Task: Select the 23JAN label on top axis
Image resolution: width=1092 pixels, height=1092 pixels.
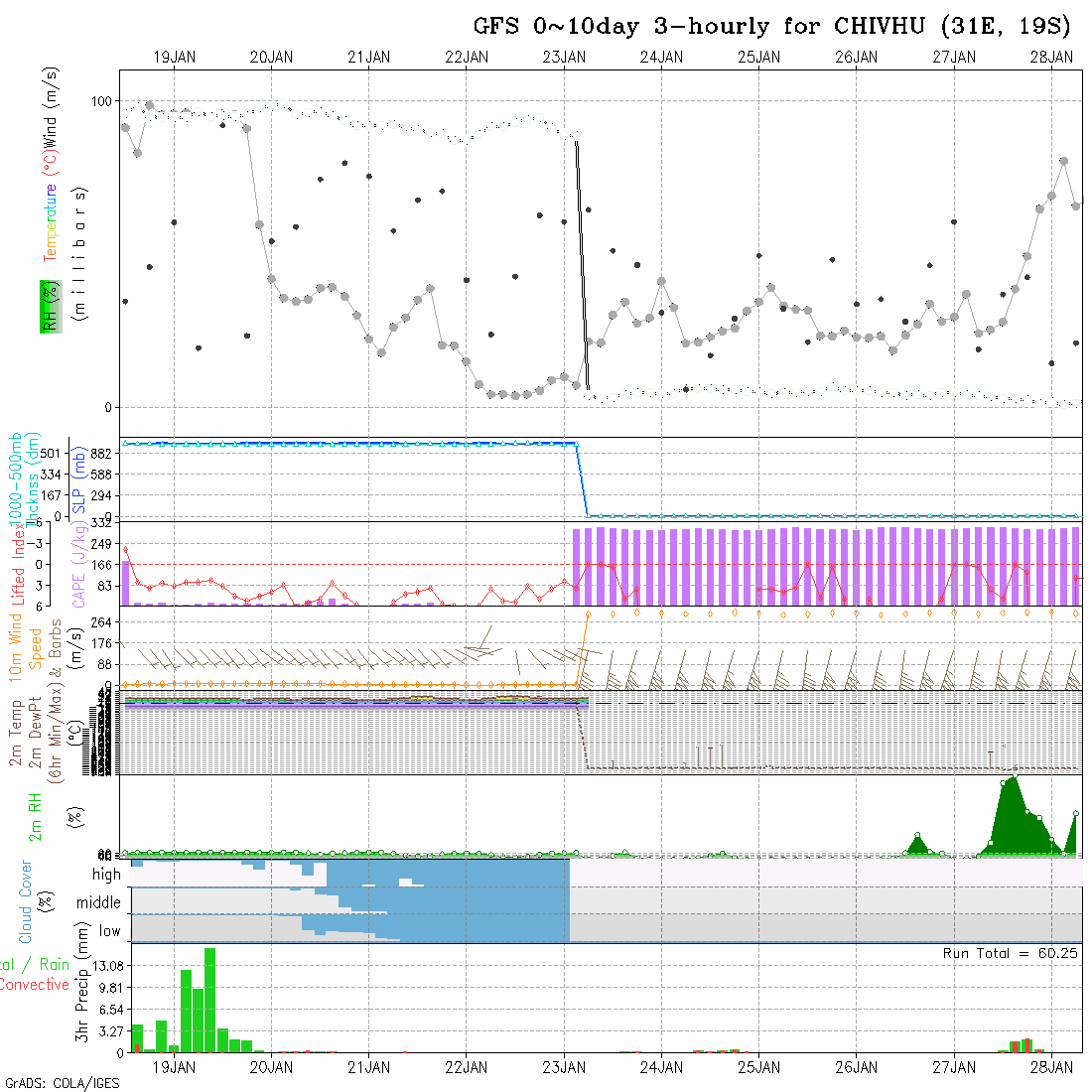Action: [x=564, y=58]
